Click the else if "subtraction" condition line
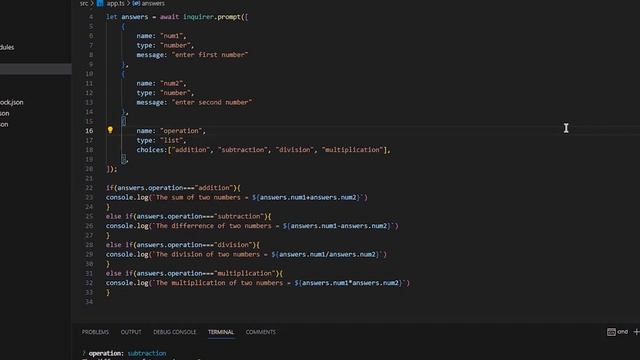Screen dimensions: 640x360 click(188, 216)
